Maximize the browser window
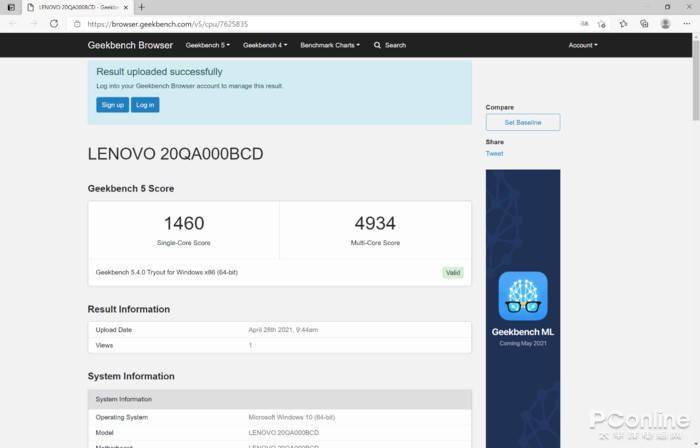 pos(667,7)
